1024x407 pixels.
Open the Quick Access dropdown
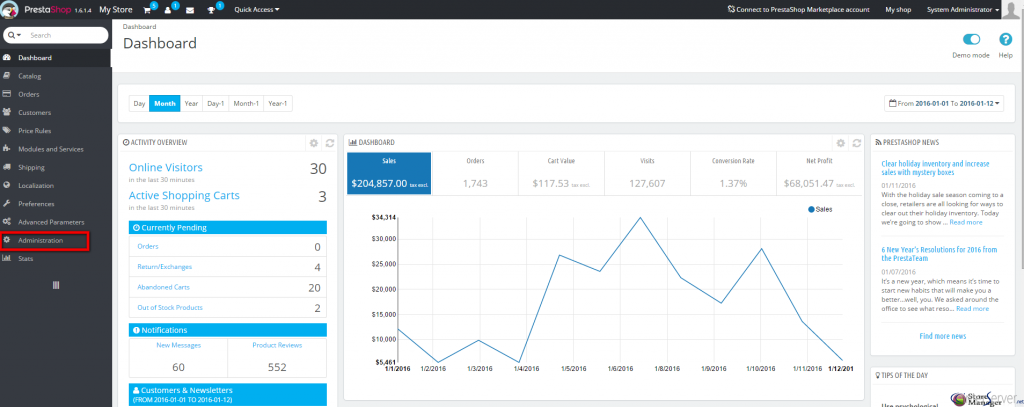pos(257,10)
